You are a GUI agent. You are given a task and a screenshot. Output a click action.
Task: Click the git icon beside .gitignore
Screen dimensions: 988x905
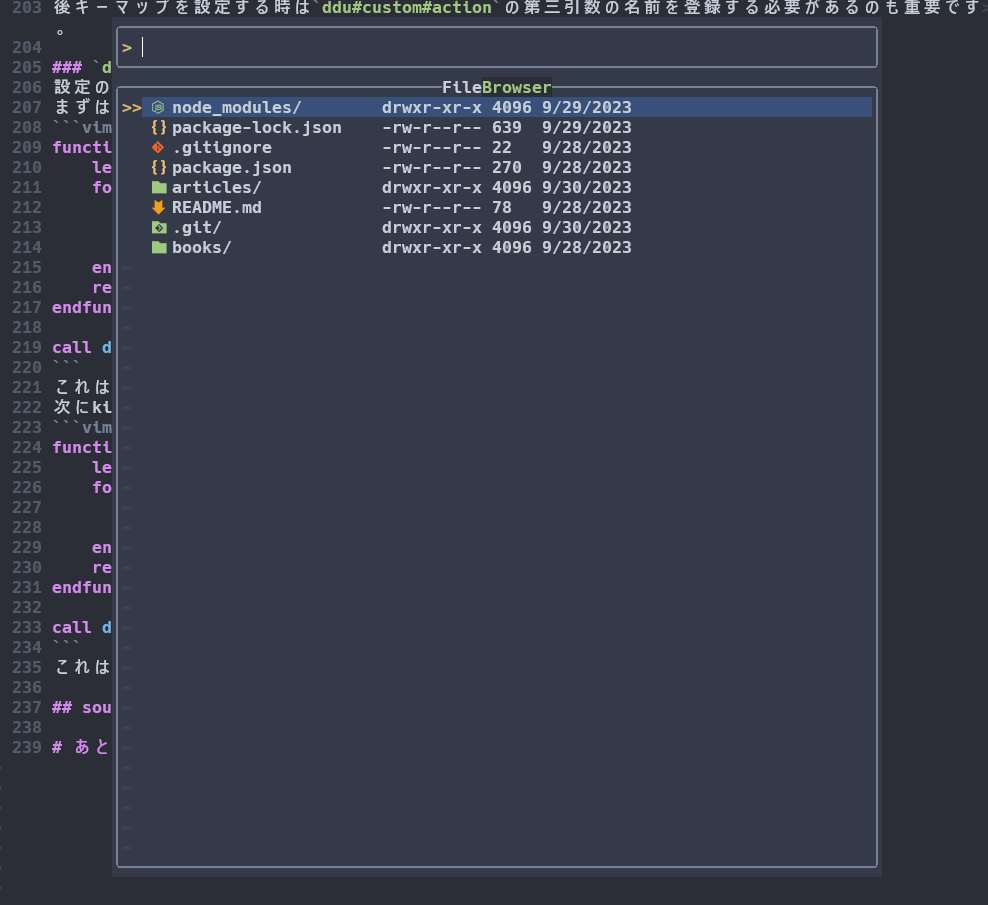click(x=158, y=147)
